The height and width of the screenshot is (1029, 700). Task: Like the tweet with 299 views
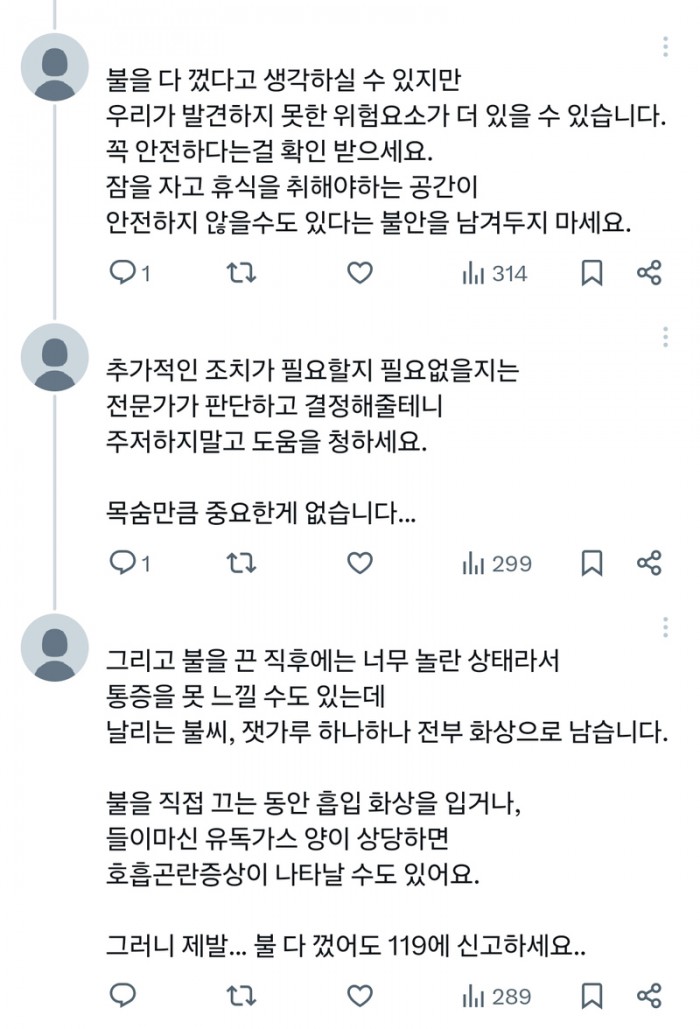[x=360, y=563]
